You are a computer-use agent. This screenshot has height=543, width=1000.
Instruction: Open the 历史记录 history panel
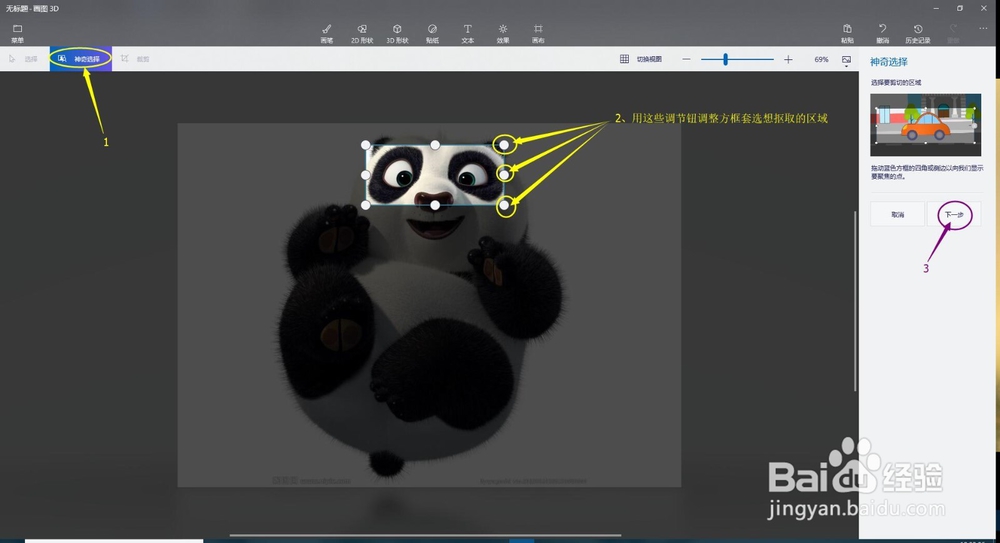pos(918,33)
